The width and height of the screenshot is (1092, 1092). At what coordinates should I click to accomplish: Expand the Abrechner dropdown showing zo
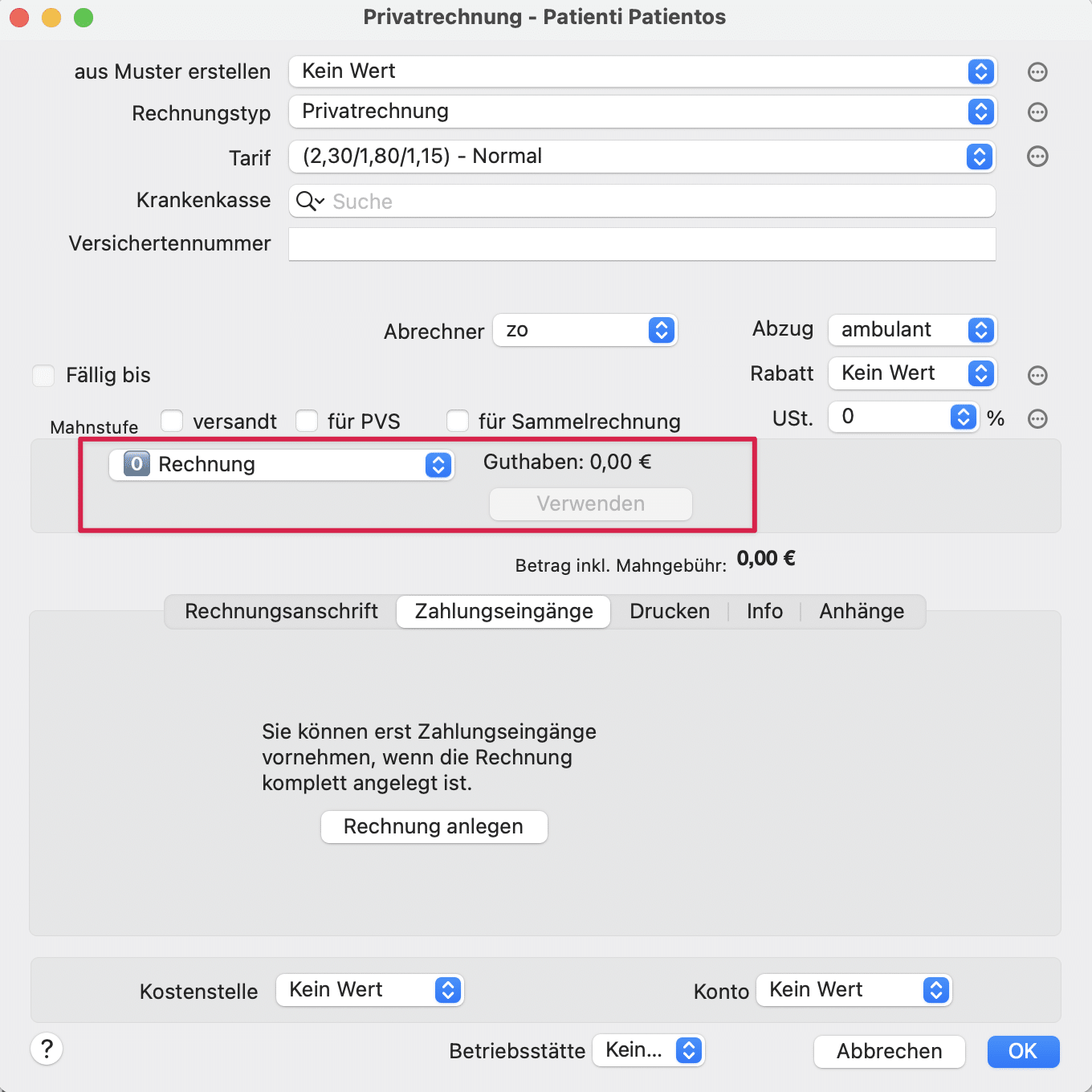click(585, 330)
